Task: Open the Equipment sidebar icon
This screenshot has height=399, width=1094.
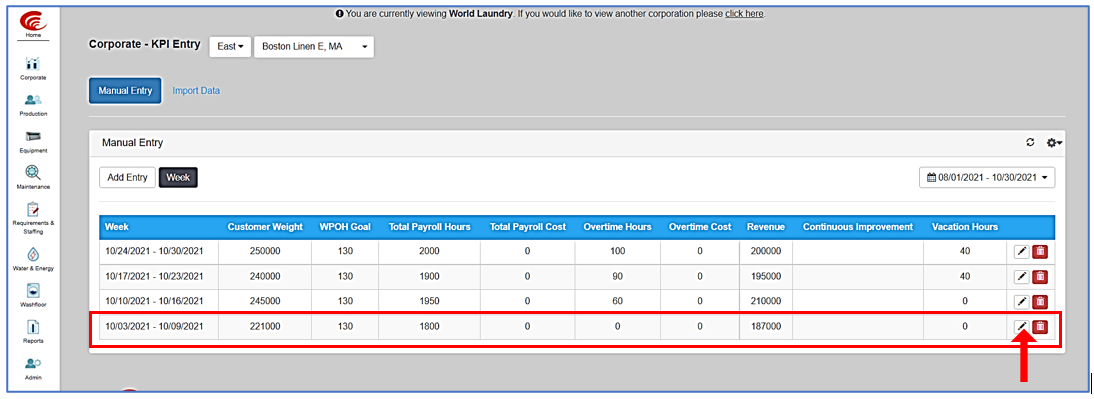Action: pyautogui.click(x=33, y=142)
